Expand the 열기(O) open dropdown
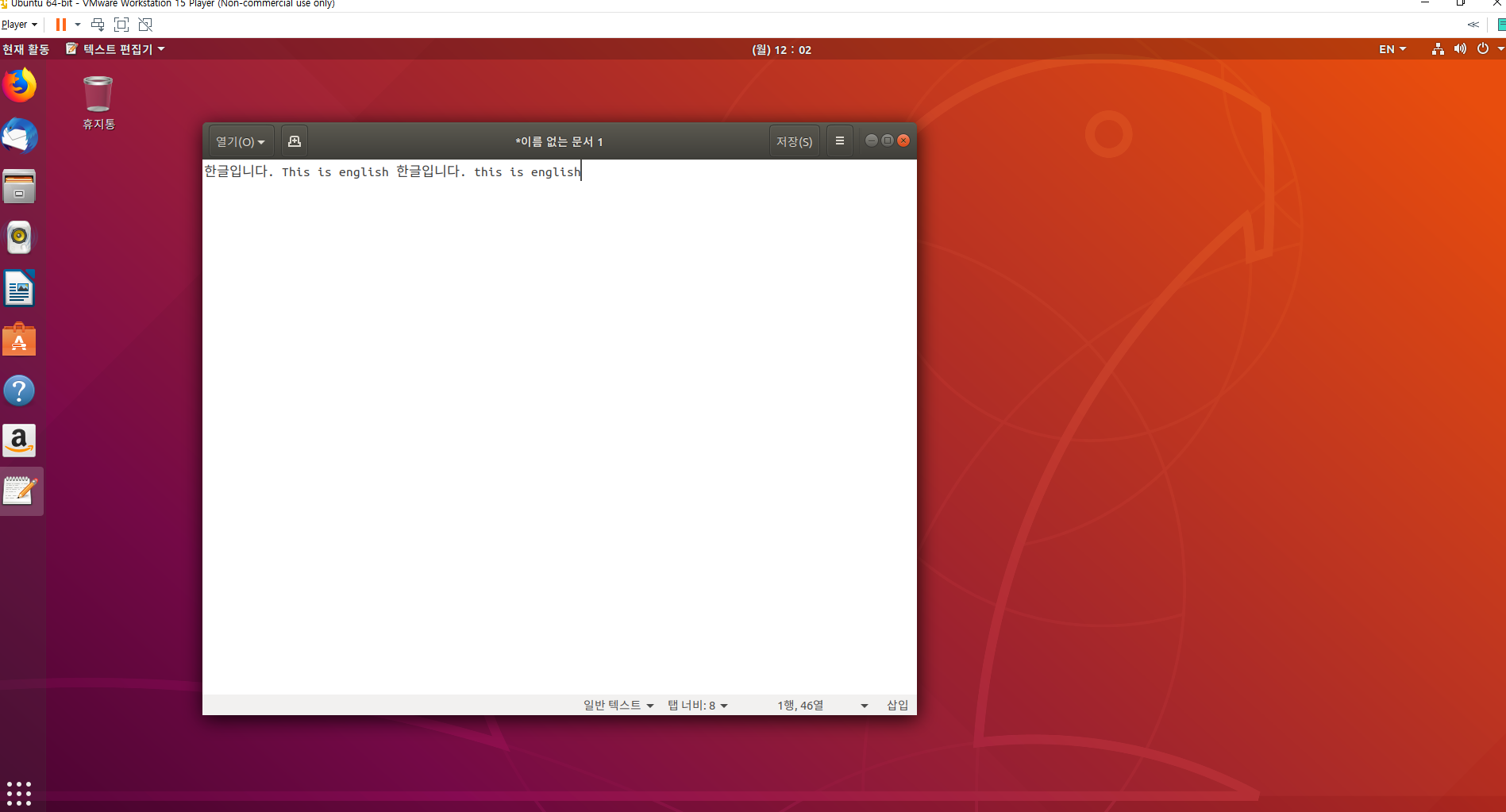This screenshot has width=1506, height=812. (241, 141)
